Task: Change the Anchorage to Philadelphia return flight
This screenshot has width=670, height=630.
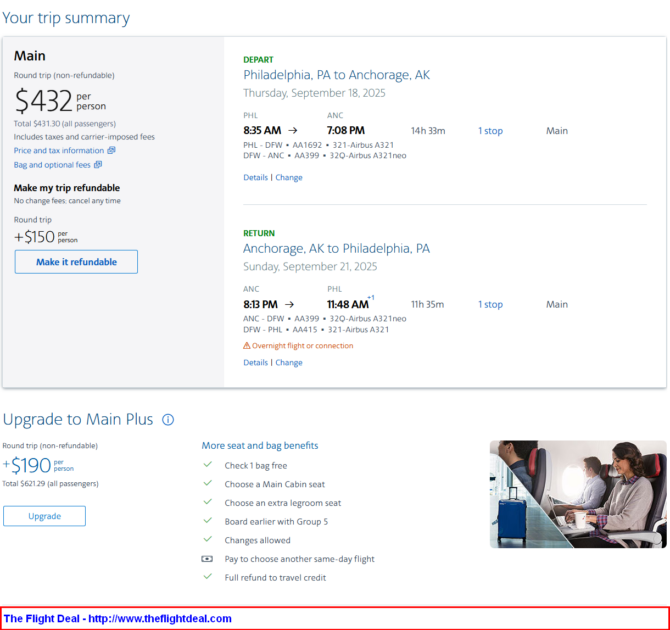Action: tap(289, 362)
